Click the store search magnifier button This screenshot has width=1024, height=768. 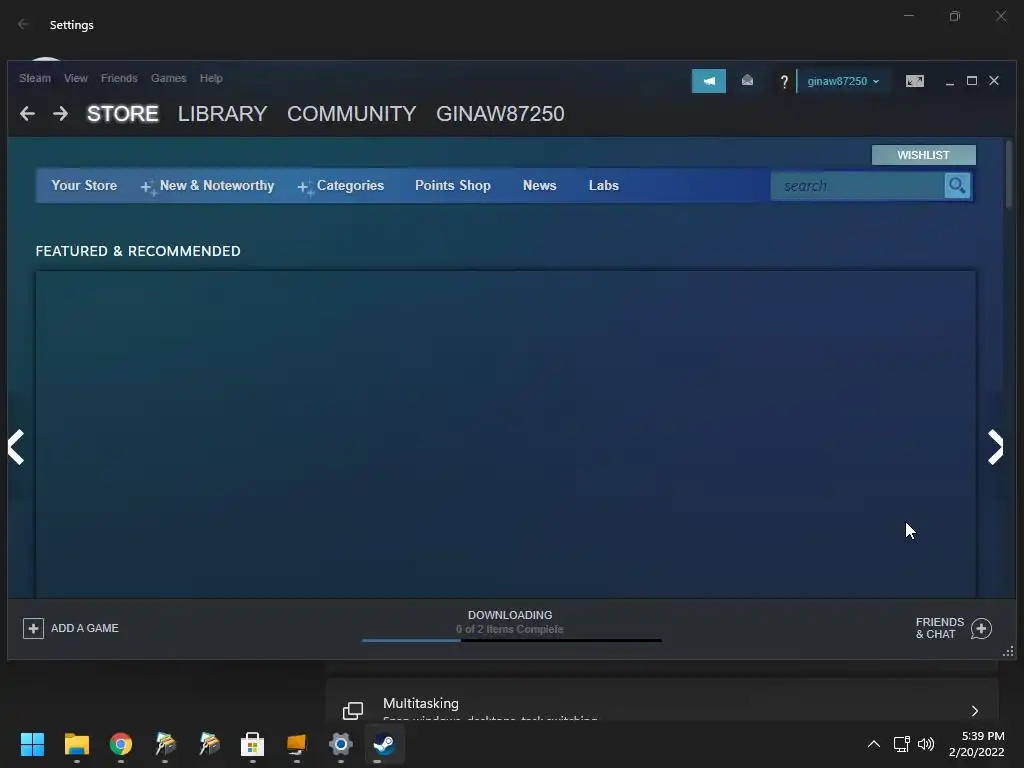957,185
